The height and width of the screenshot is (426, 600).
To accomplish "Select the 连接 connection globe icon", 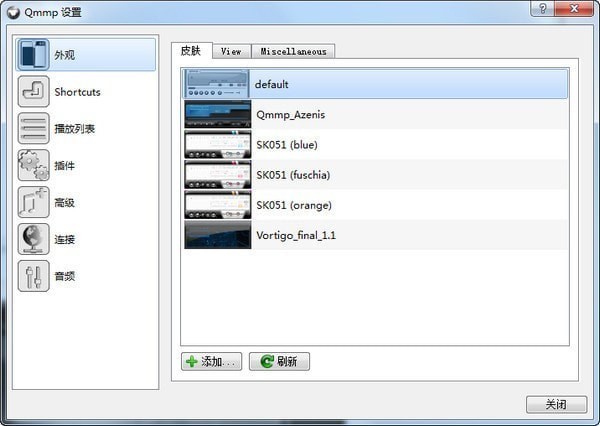I will (33, 239).
